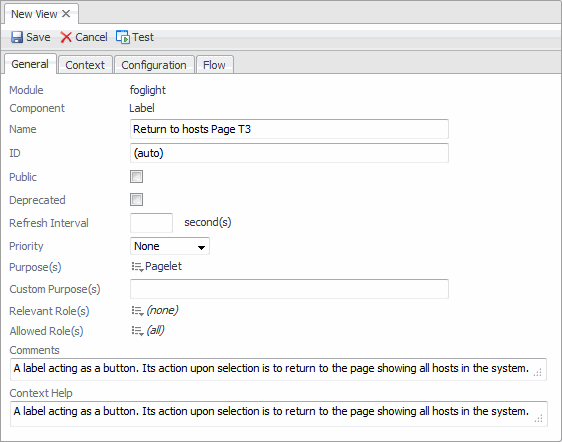Focus the Name input field
Viewport: 562px width, 442px height.
289,129
